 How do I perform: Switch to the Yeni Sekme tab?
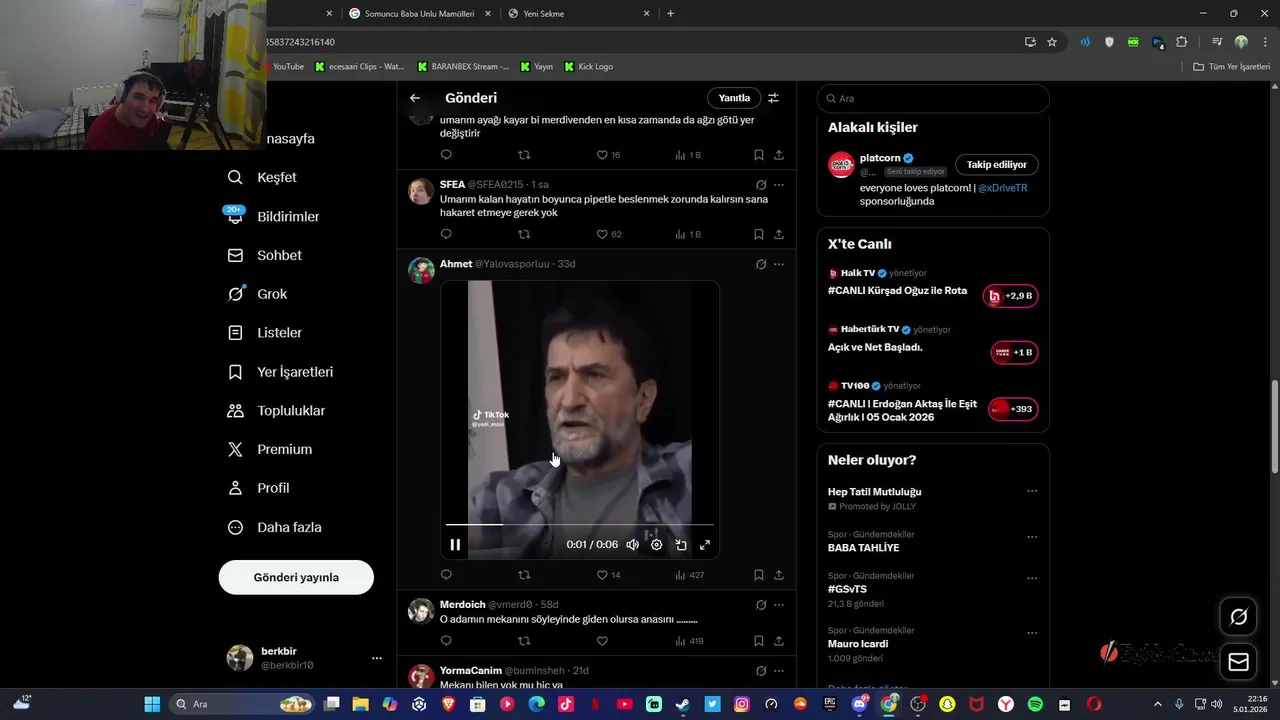[580, 13]
